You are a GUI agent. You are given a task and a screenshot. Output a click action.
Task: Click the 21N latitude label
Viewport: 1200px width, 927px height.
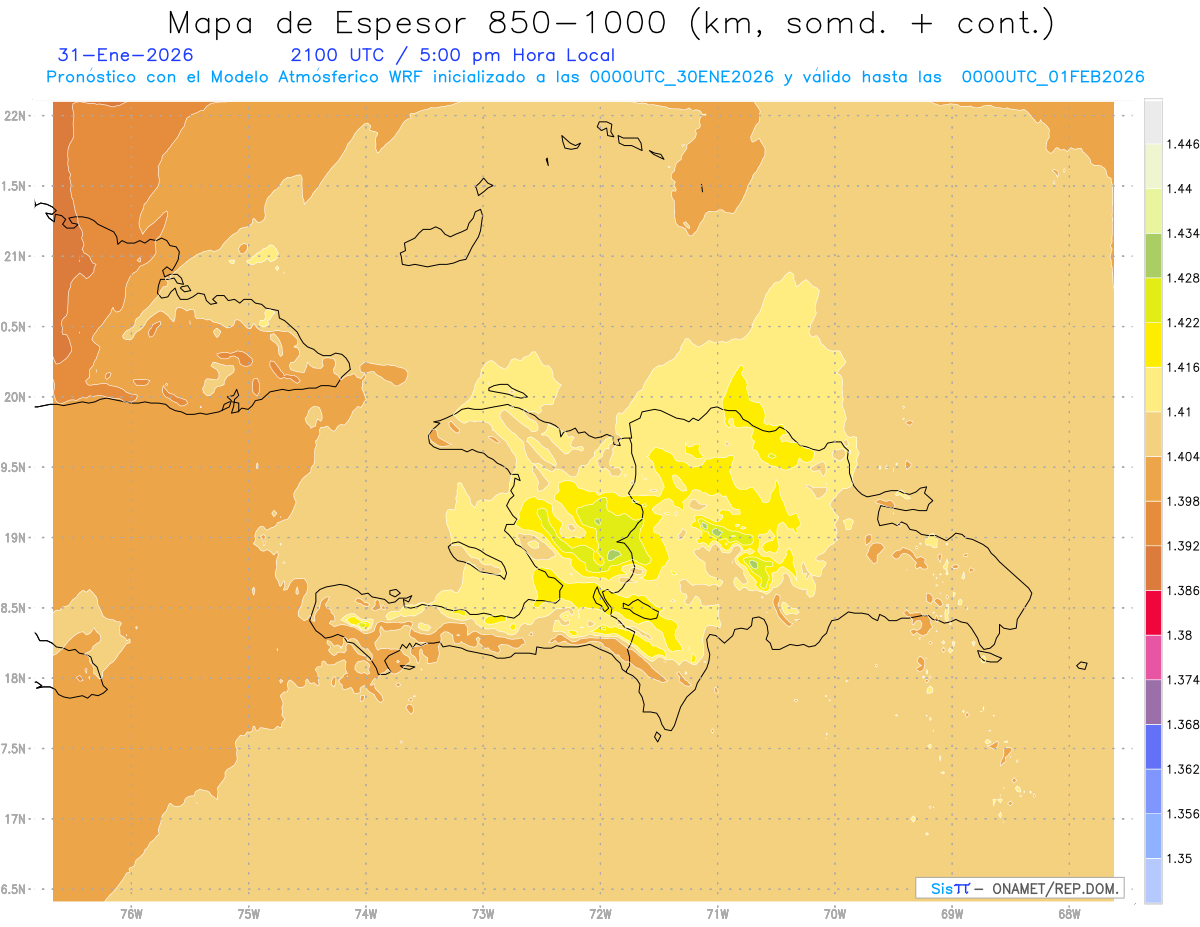[16, 256]
